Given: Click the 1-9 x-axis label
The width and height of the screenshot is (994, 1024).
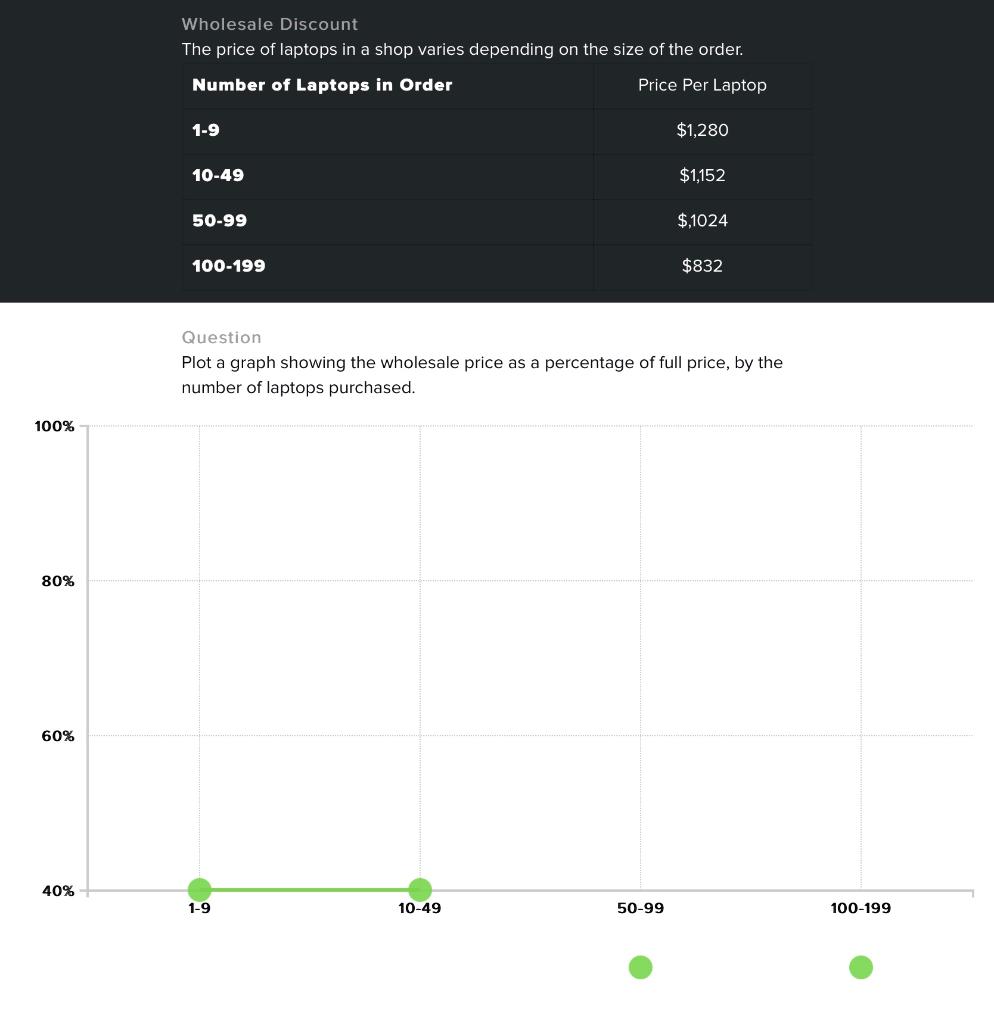Looking at the screenshot, I should [x=199, y=908].
